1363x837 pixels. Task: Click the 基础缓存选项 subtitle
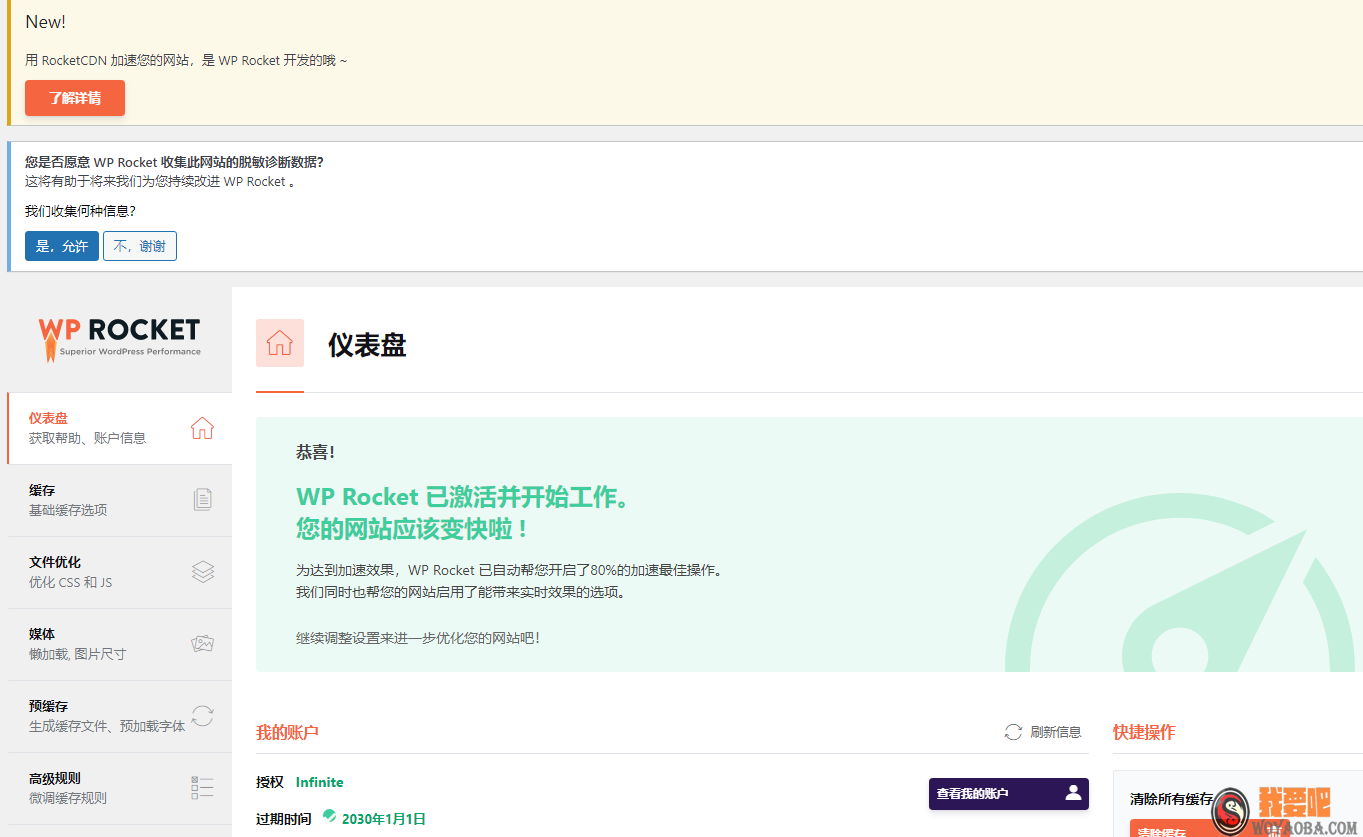(68, 510)
